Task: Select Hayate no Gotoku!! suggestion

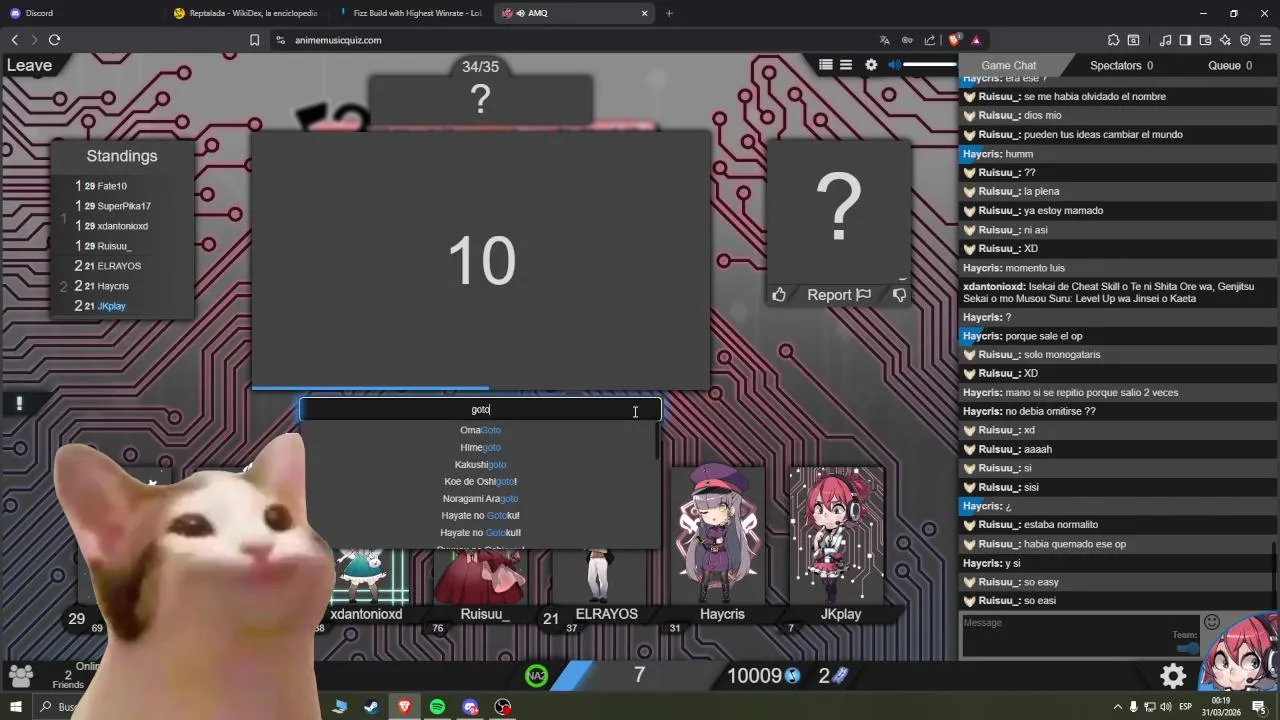Action: point(480,532)
